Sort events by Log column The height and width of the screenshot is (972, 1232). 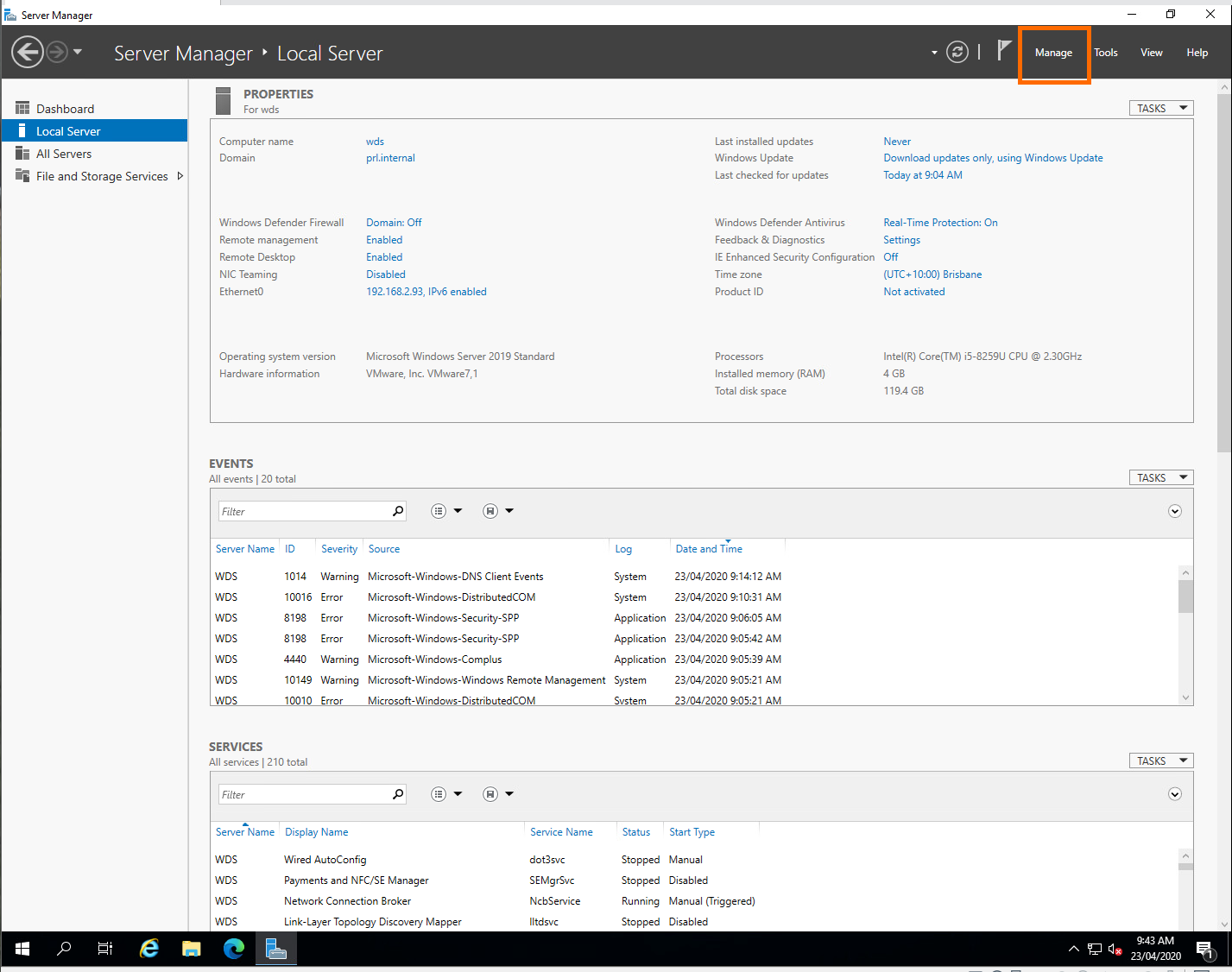point(623,549)
